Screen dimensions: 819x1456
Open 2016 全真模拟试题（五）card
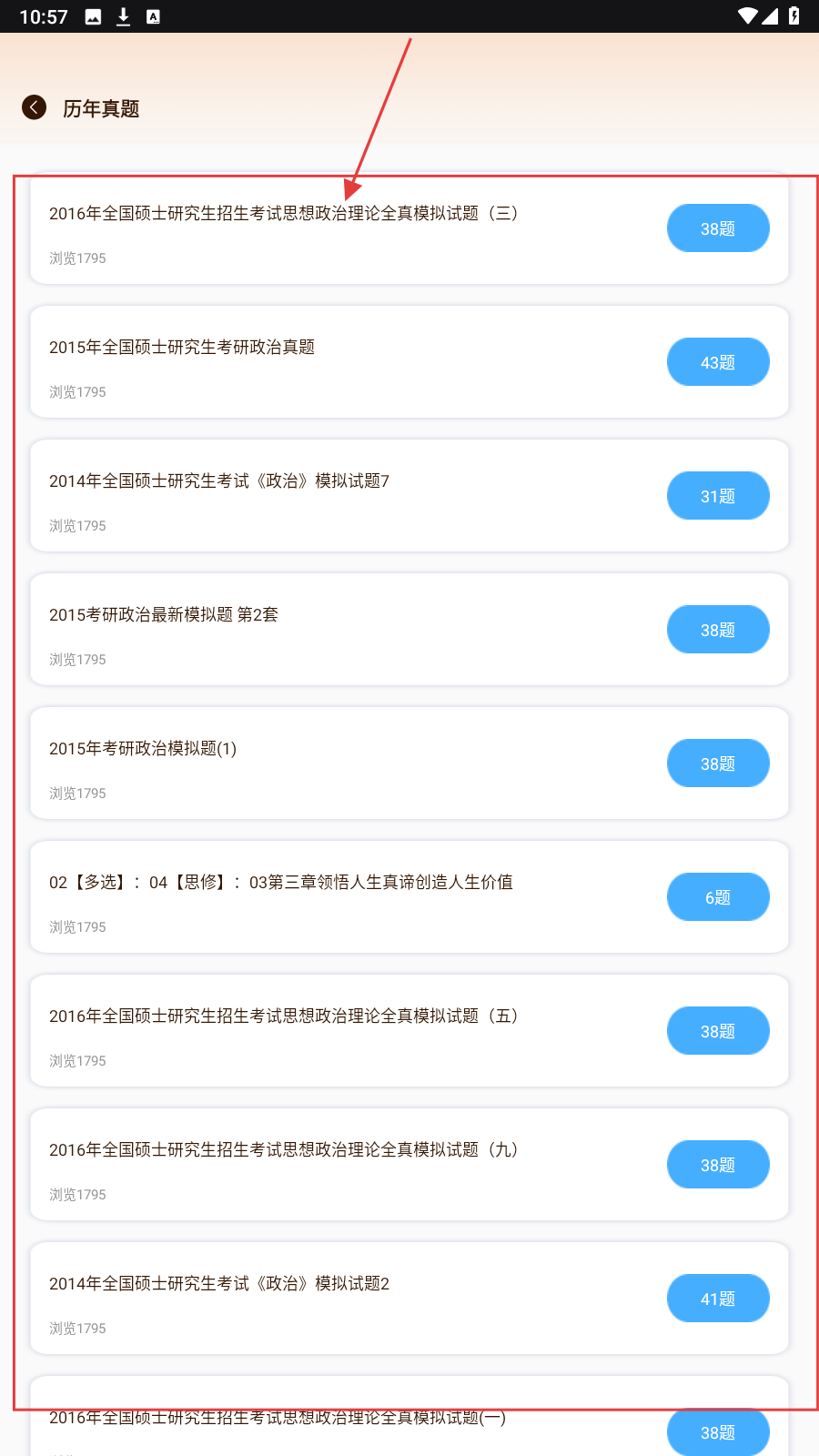[x=283, y=1016]
